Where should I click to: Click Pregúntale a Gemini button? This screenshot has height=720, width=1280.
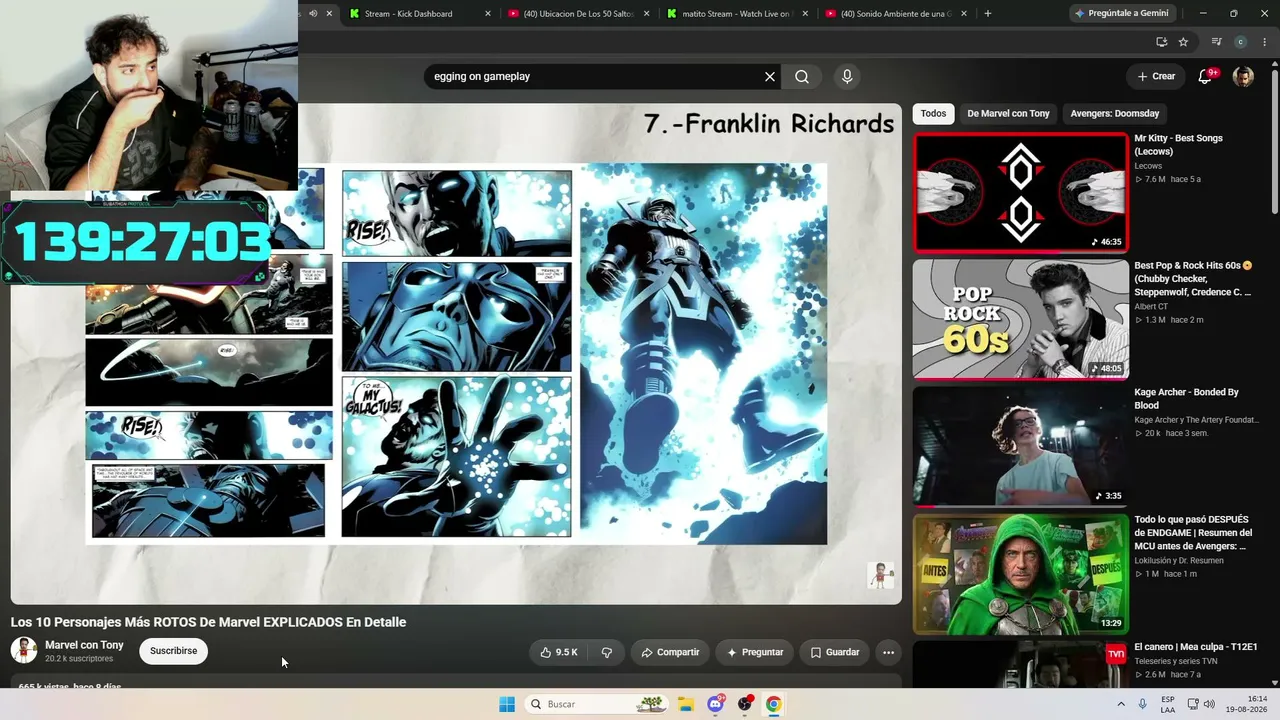click(x=1120, y=14)
